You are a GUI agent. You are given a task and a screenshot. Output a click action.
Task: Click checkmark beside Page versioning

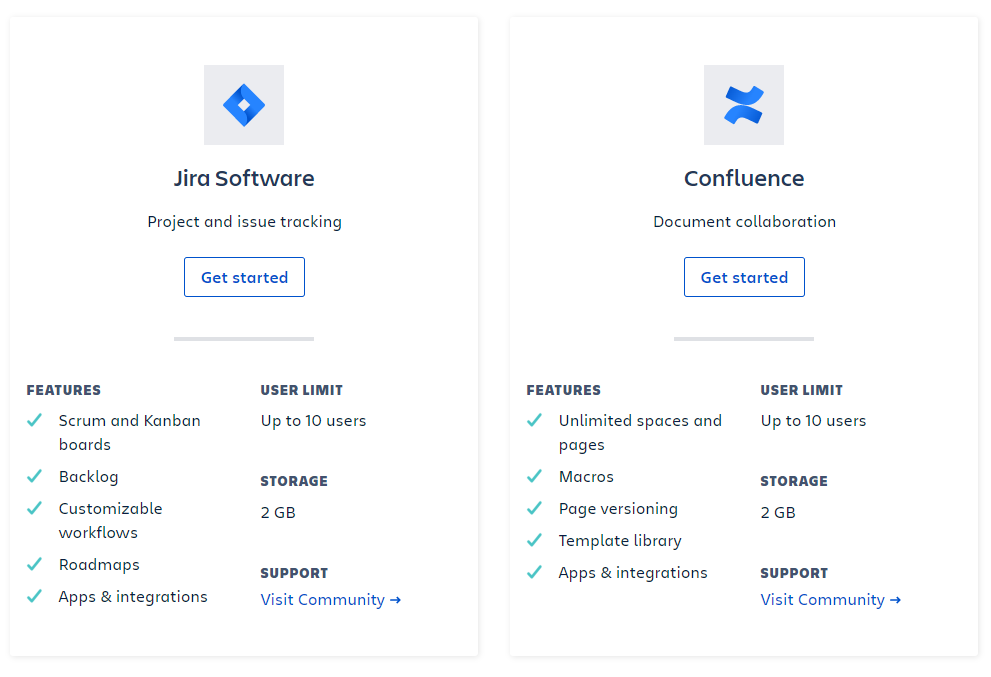[x=534, y=508]
